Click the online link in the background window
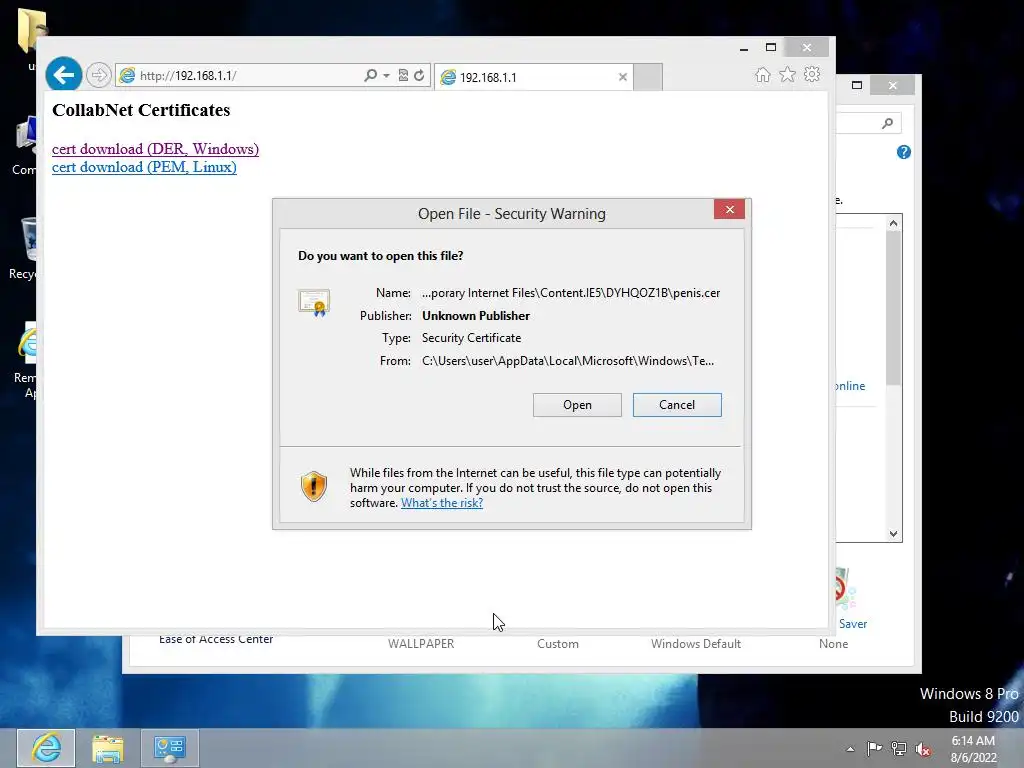 tap(850, 386)
